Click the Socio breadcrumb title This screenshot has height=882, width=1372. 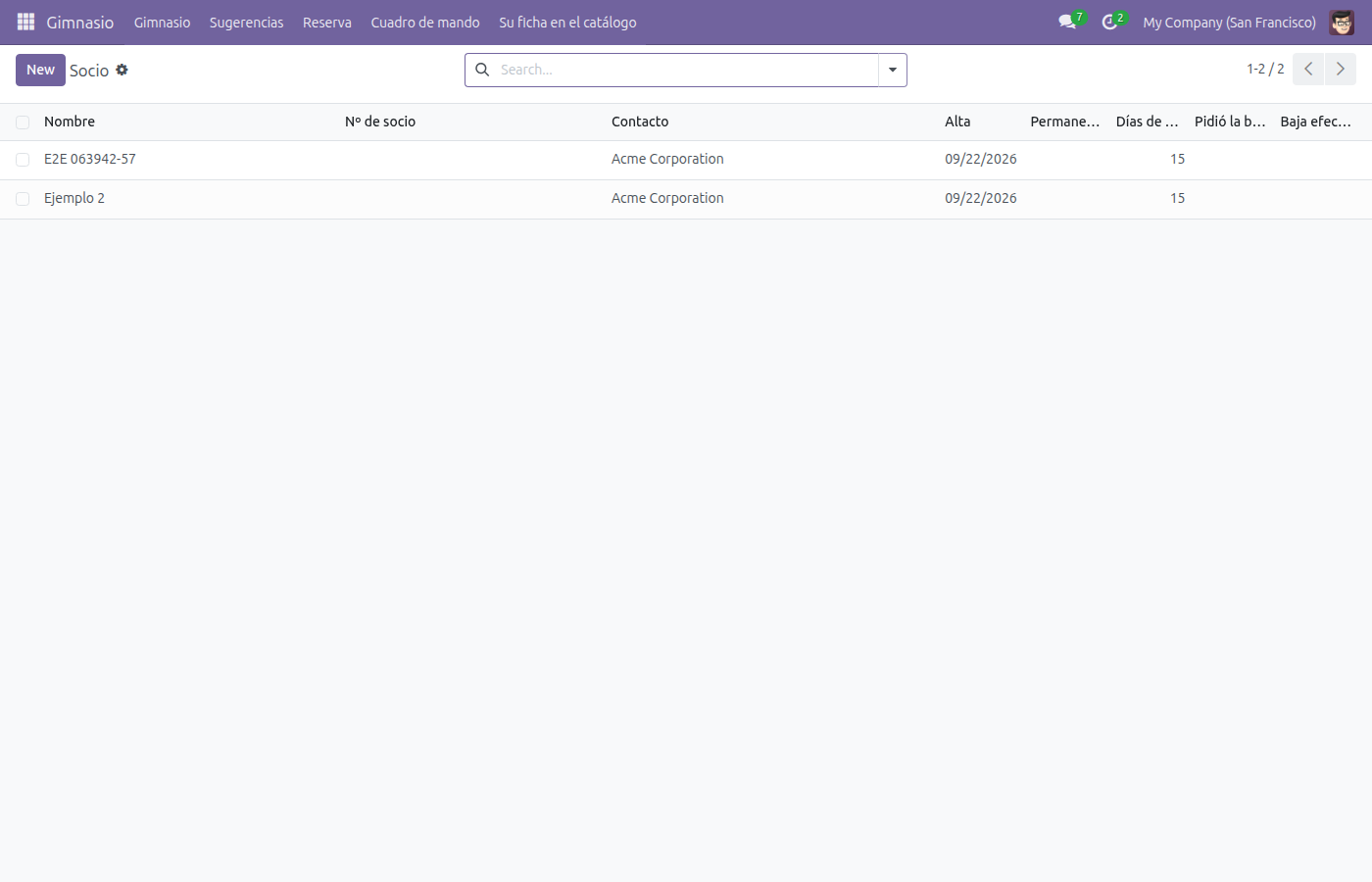89,71
